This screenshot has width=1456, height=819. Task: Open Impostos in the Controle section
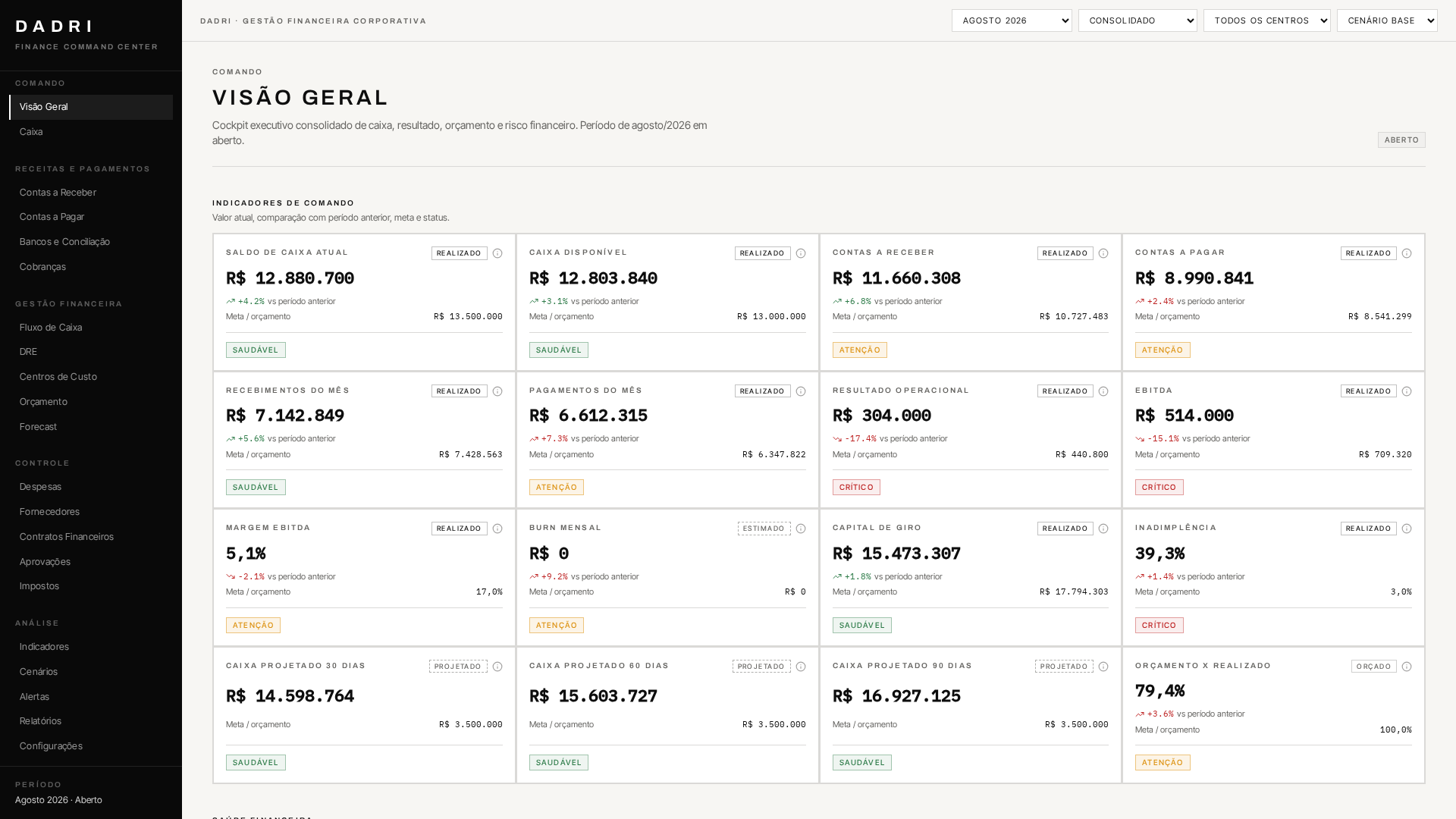[91, 586]
